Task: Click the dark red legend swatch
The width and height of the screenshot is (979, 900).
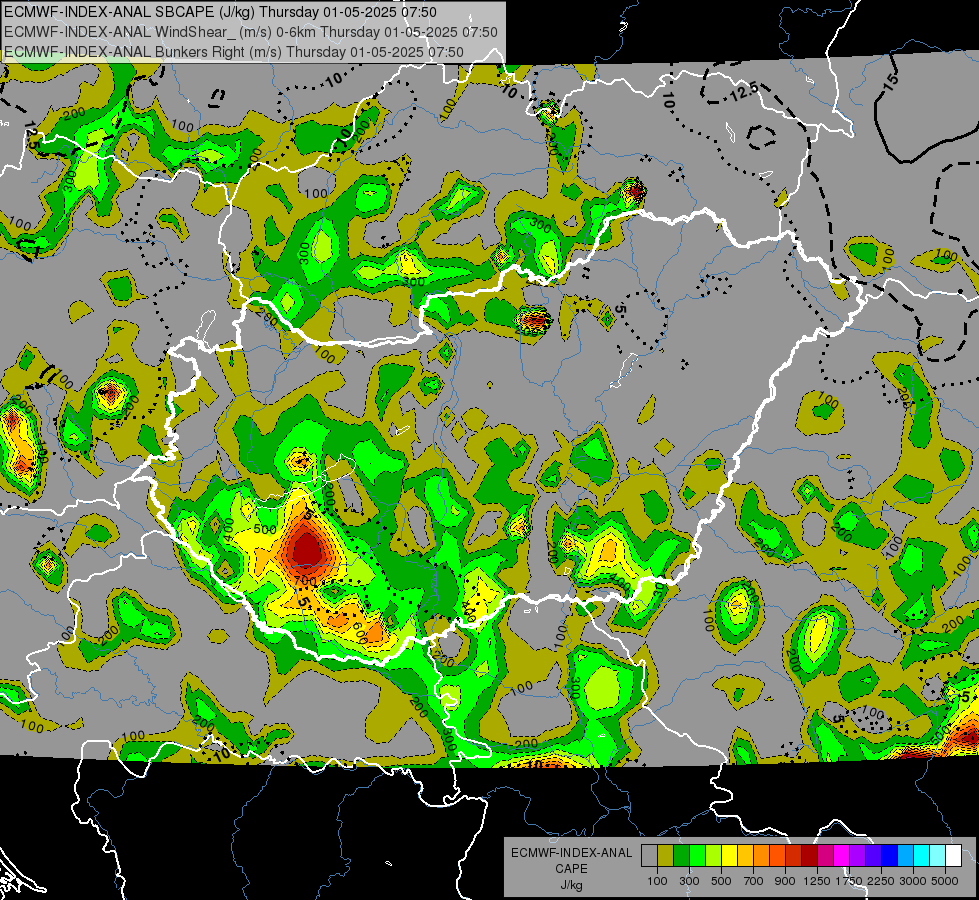Action: point(810,856)
